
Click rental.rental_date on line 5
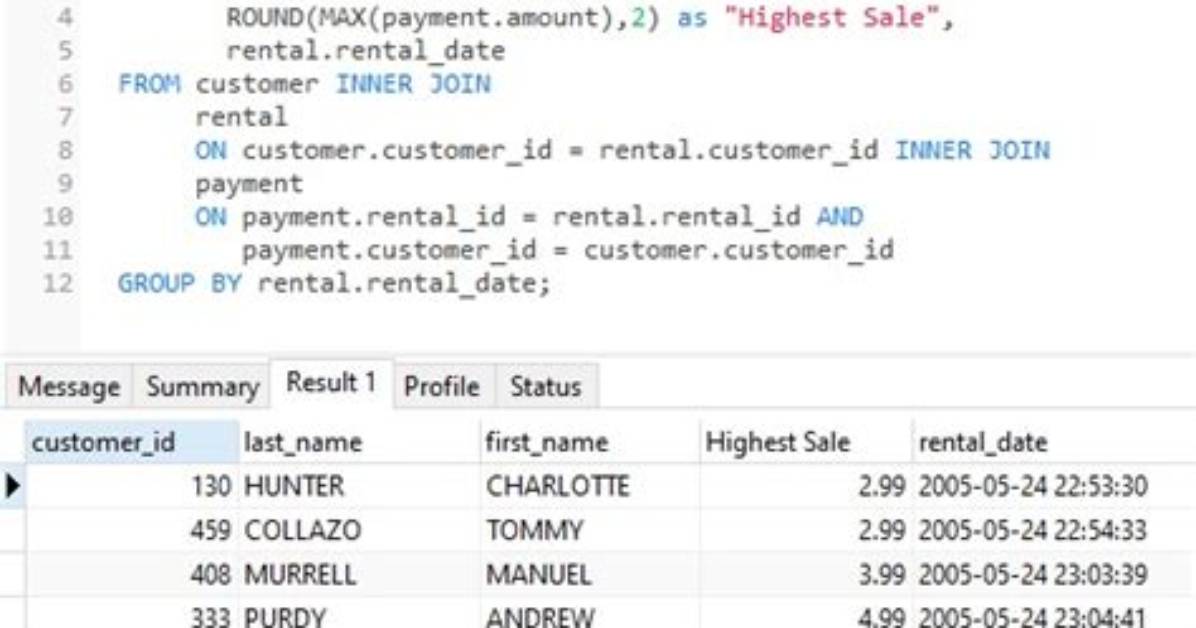pyautogui.click(x=365, y=51)
